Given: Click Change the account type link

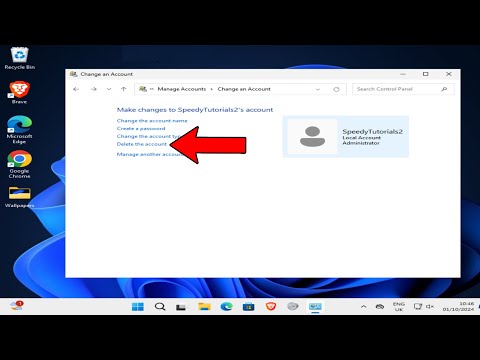Looking at the screenshot, I should pyautogui.click(x=148, y=136).
